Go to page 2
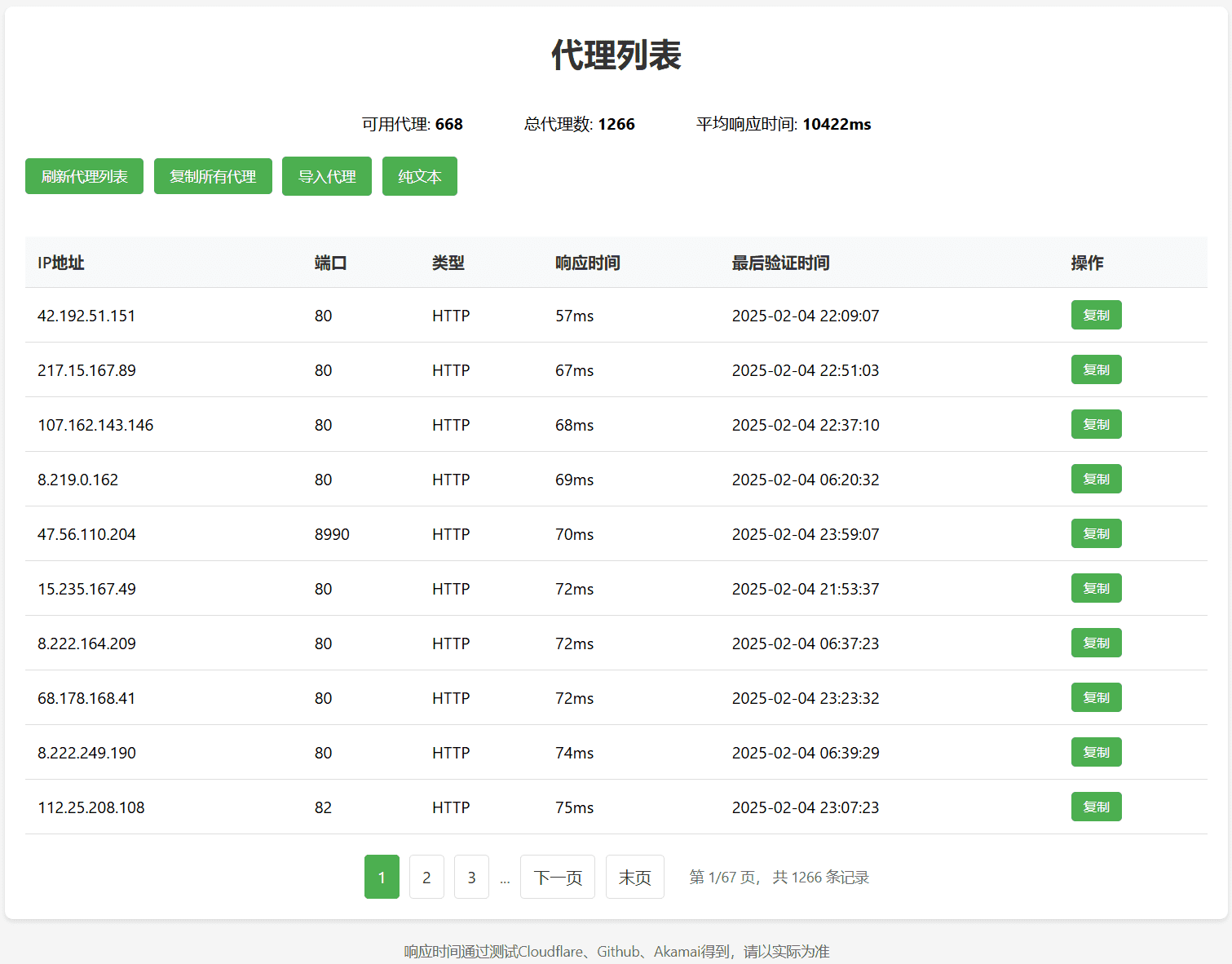Image resolution: width=1232 pixels, height=964 pixels. [x=426, y=877]
